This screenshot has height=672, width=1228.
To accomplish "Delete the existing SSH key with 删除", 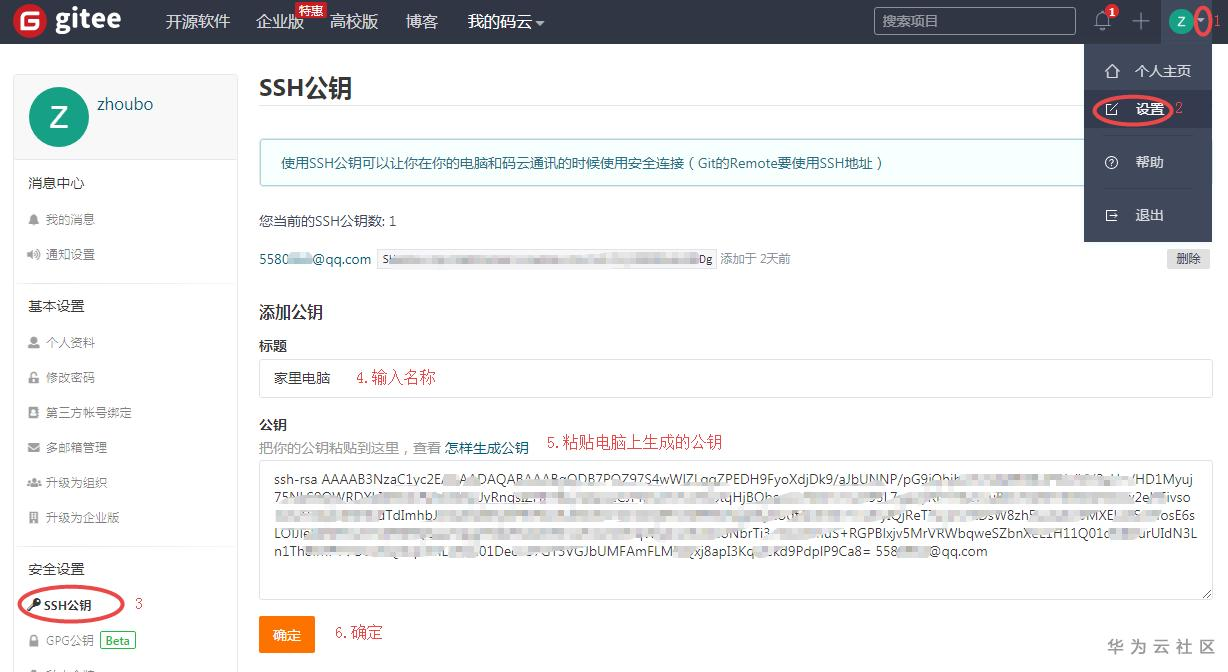I will [x=1188, y=258].
